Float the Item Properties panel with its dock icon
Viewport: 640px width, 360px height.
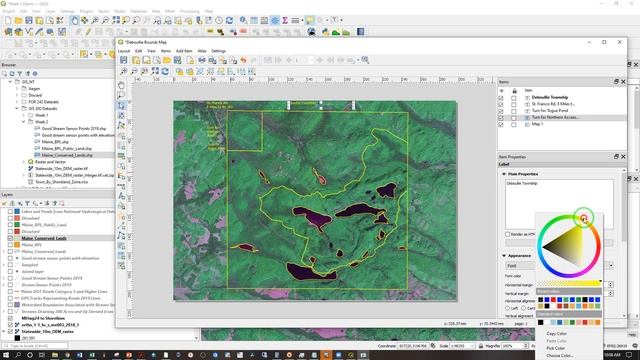[x=616, y=157]
